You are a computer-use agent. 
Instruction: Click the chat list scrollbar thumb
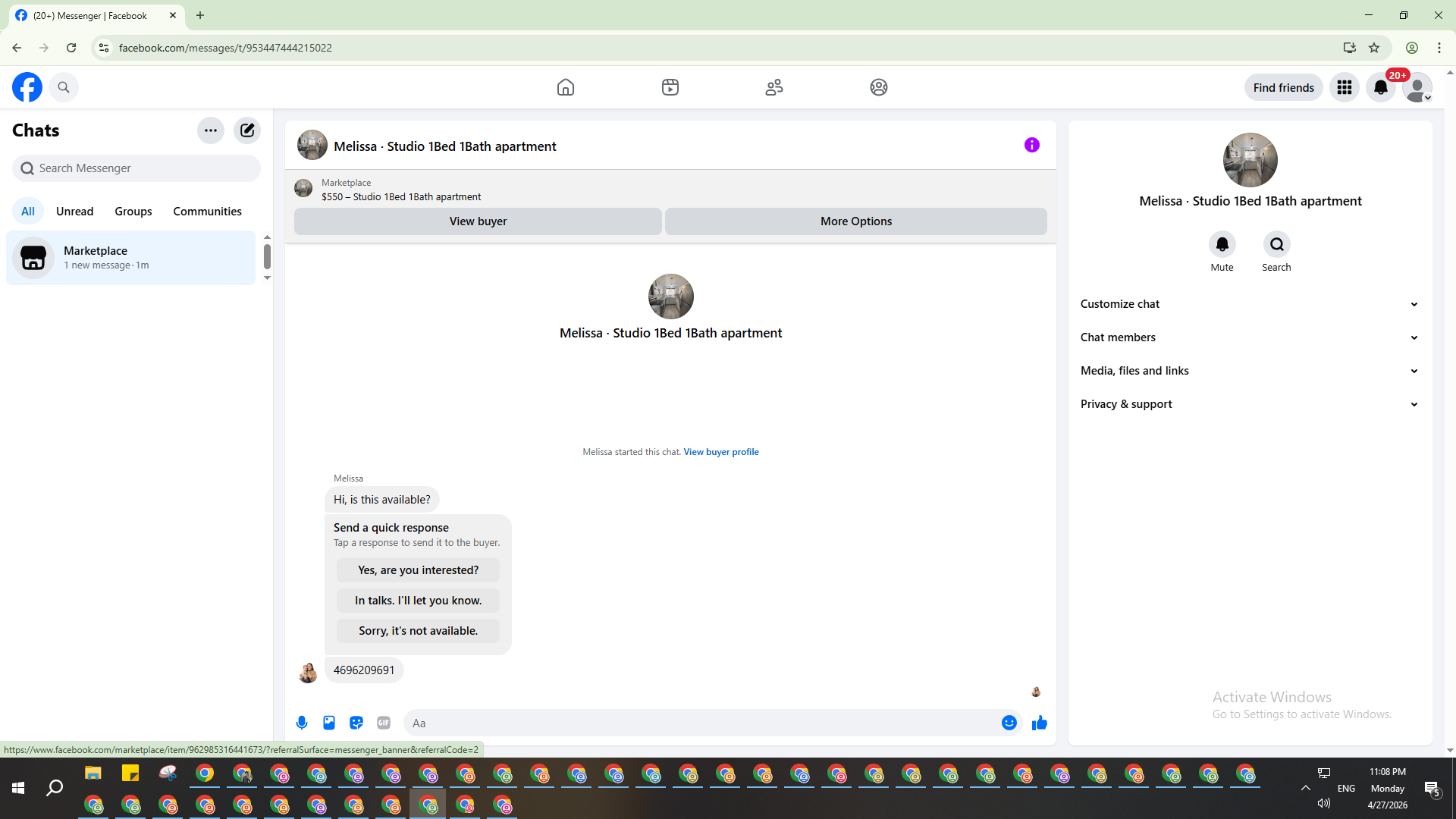(x=267, y=256)
